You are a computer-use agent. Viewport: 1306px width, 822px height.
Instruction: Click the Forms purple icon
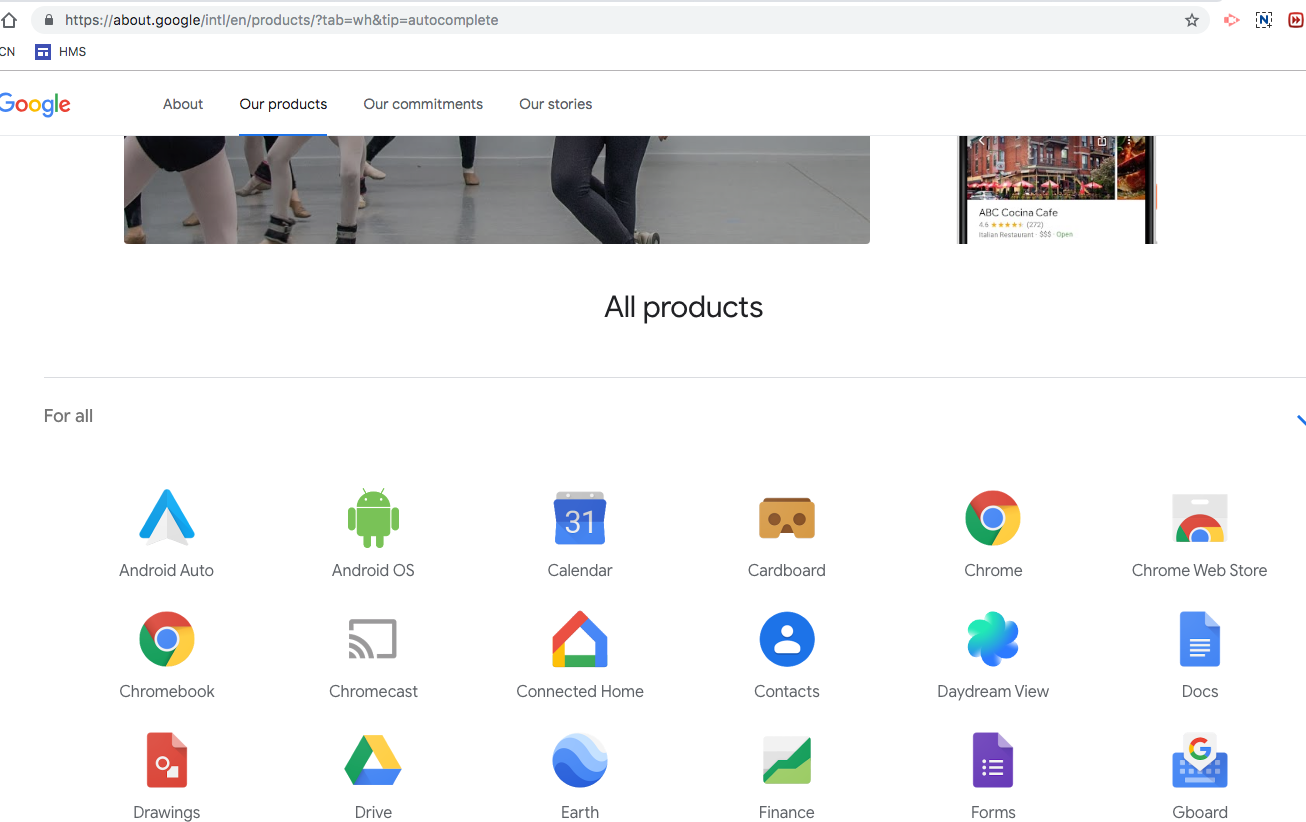tap(993, 760)
